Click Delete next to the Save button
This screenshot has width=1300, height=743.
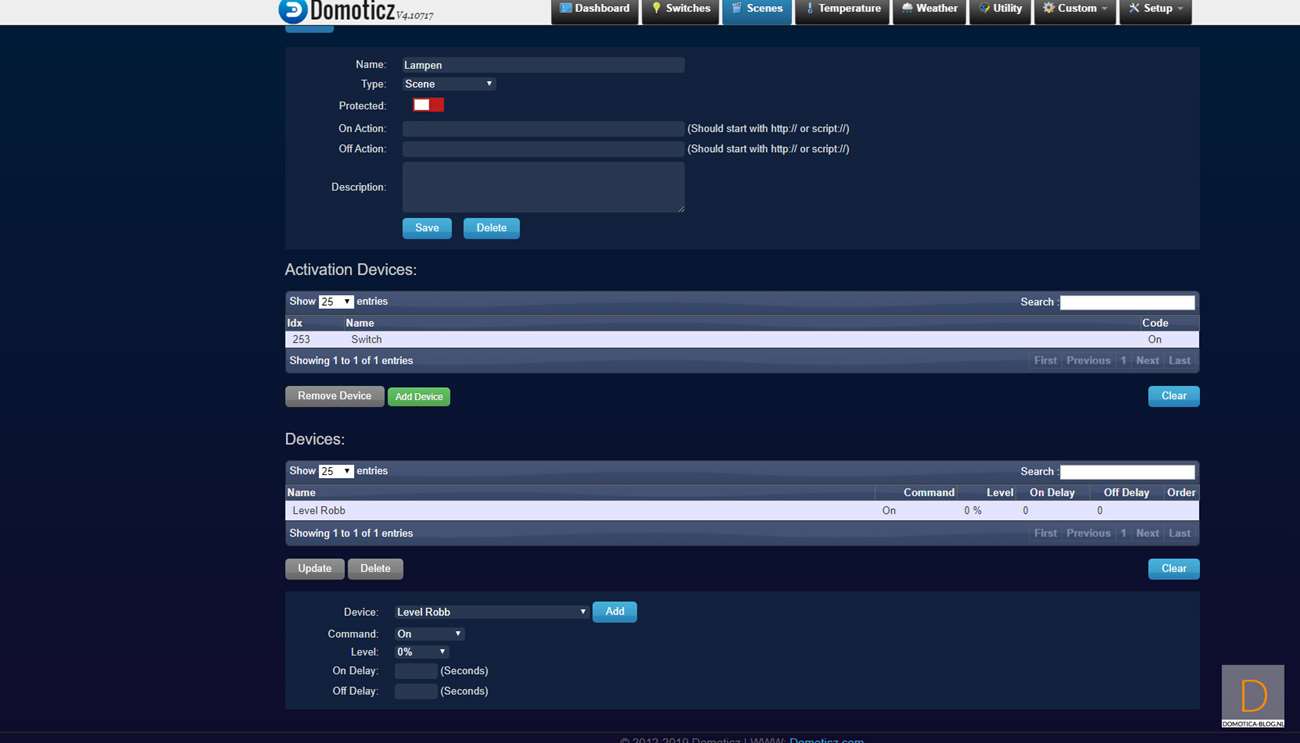click(x=491, y=228)
